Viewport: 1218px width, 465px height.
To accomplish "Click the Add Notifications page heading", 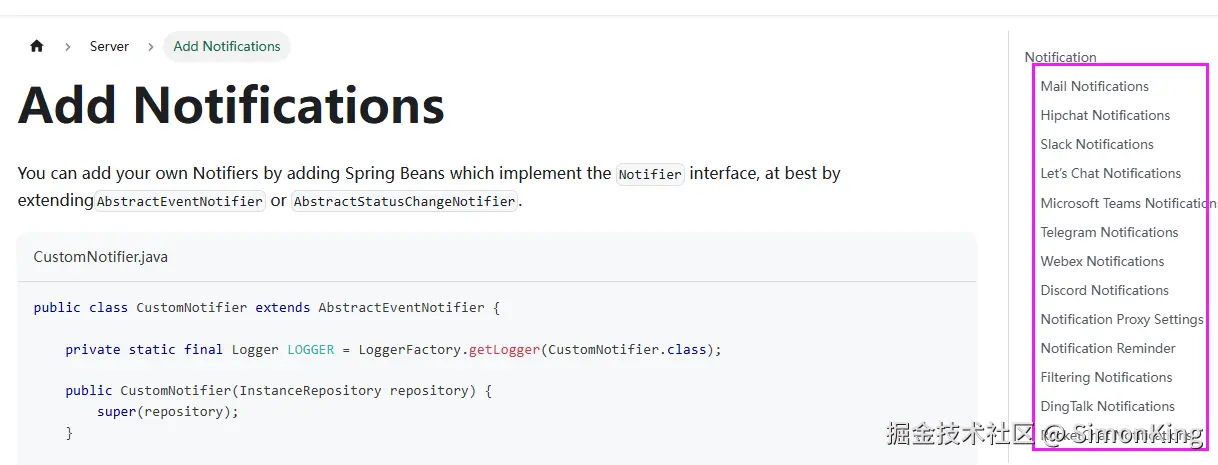I will tap(231, 104).
